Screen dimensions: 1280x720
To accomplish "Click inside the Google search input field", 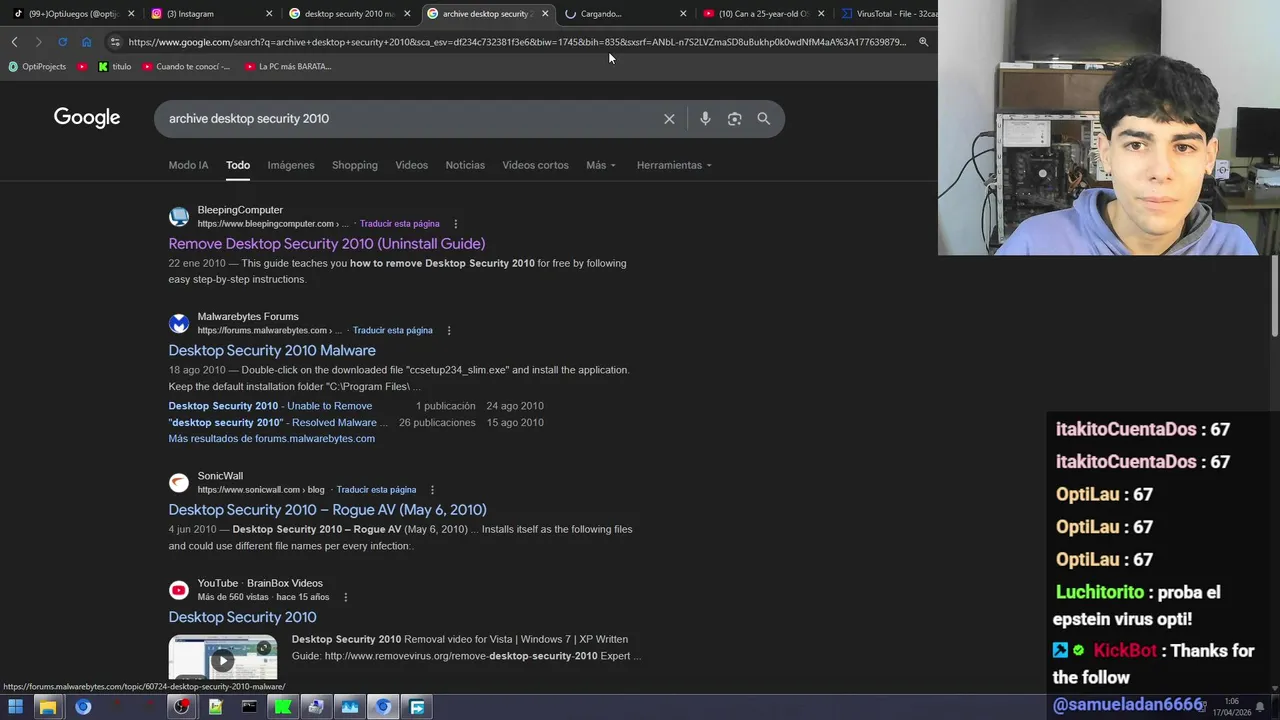I will [x=410, y=119].
